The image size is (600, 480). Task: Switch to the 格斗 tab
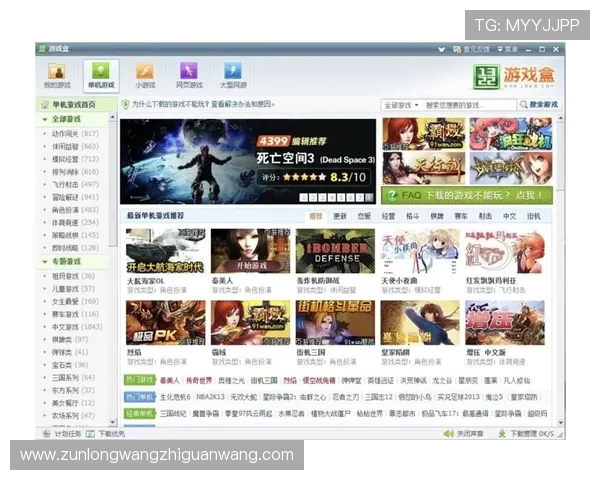point(412,216)
